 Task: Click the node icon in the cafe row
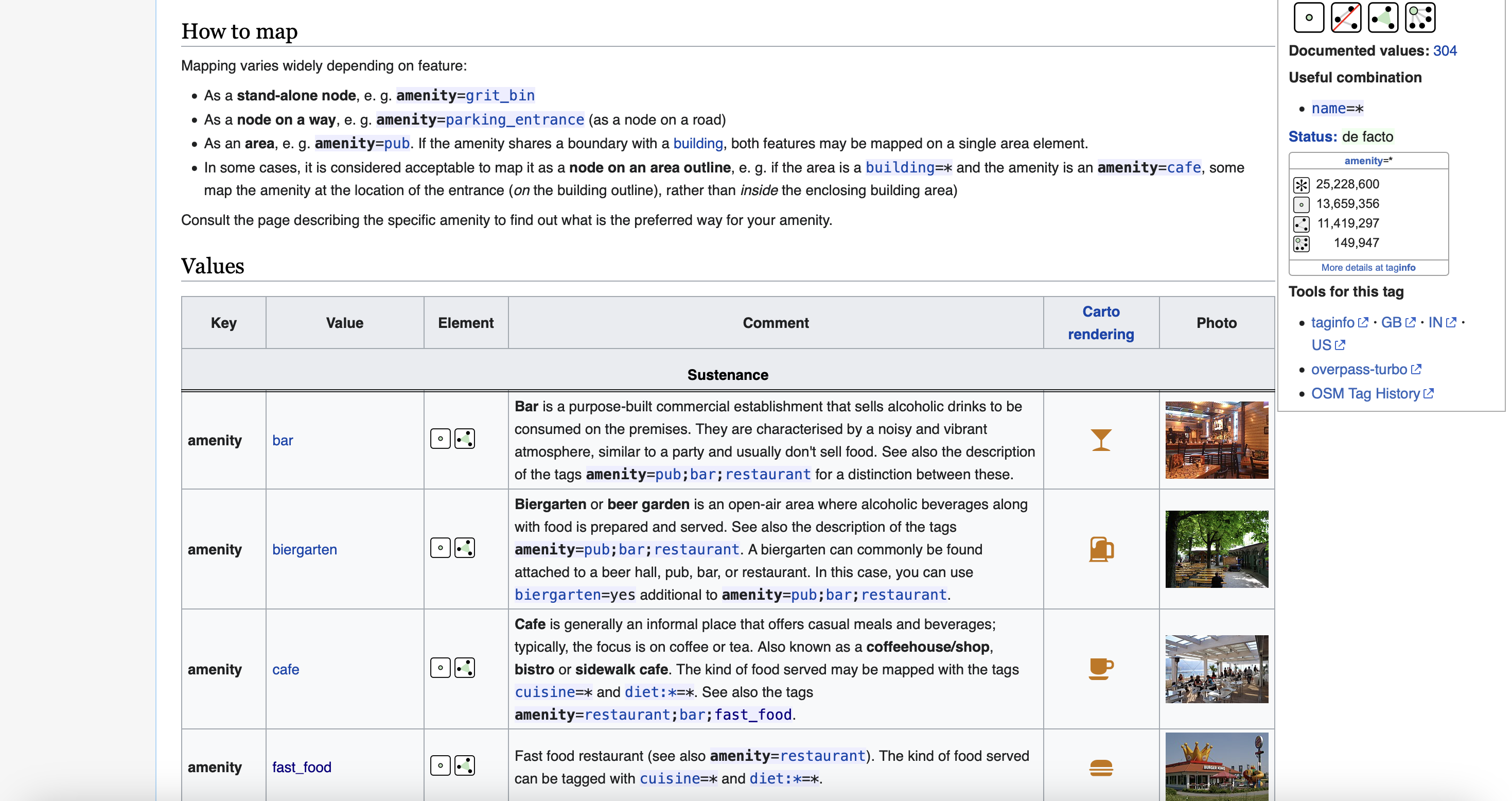(x=440, y=668)
